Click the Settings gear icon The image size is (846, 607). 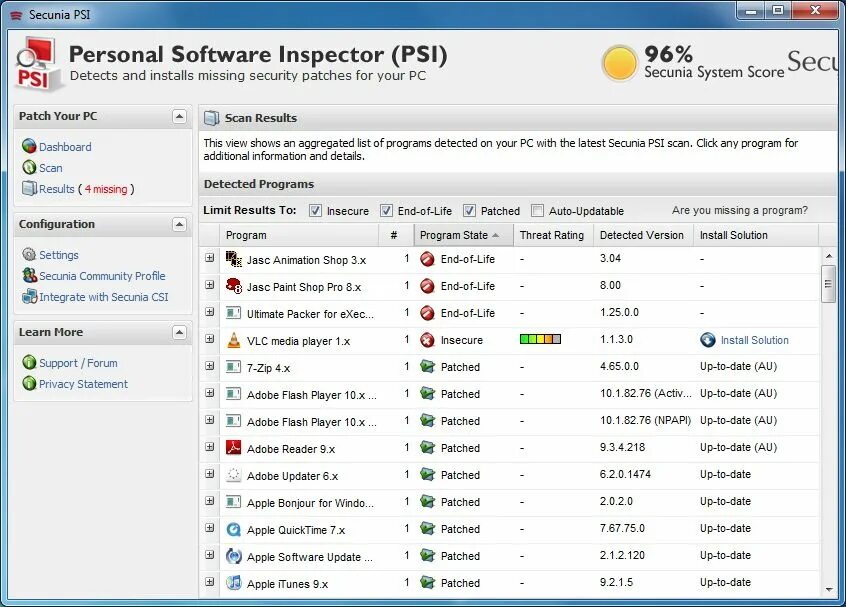point(29,254)
